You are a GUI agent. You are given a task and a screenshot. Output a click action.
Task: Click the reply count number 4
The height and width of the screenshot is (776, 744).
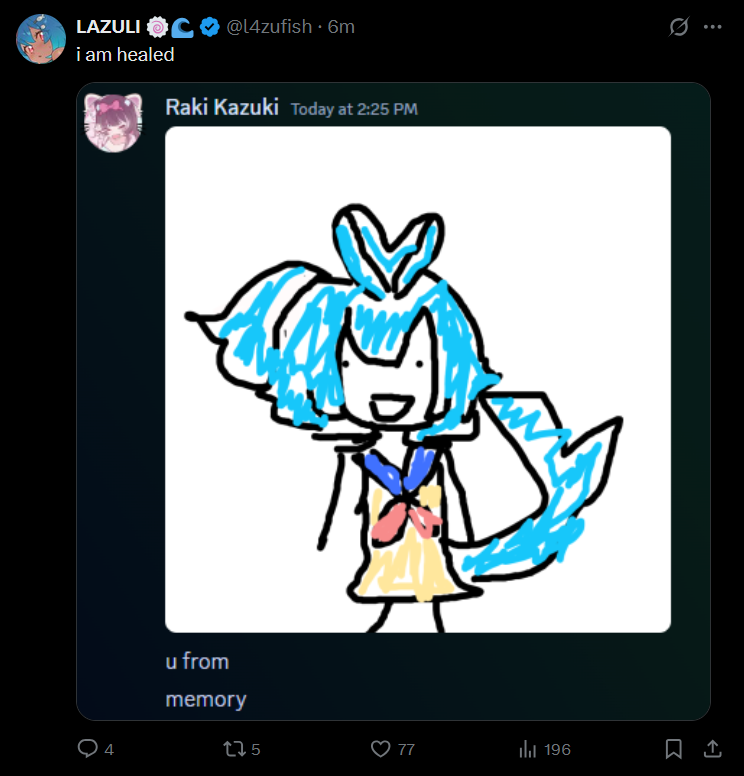(x=109, y=750)
